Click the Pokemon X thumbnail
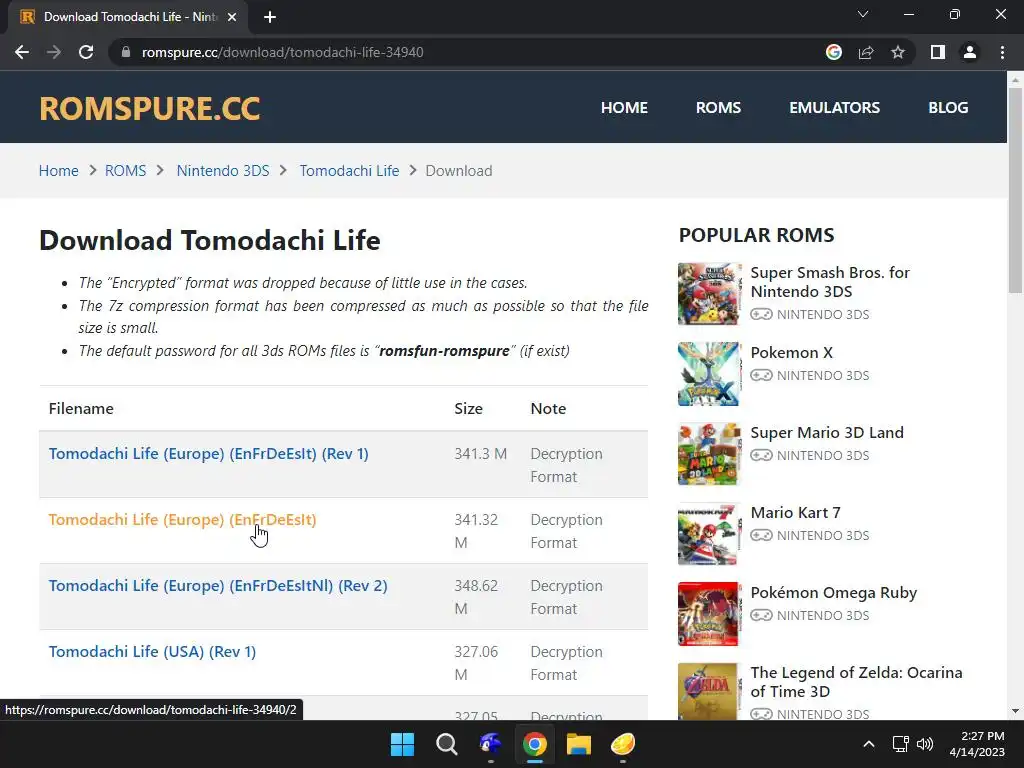Image resolution: width=1024 pixels, height=768 pixels. tap(710, 374)
